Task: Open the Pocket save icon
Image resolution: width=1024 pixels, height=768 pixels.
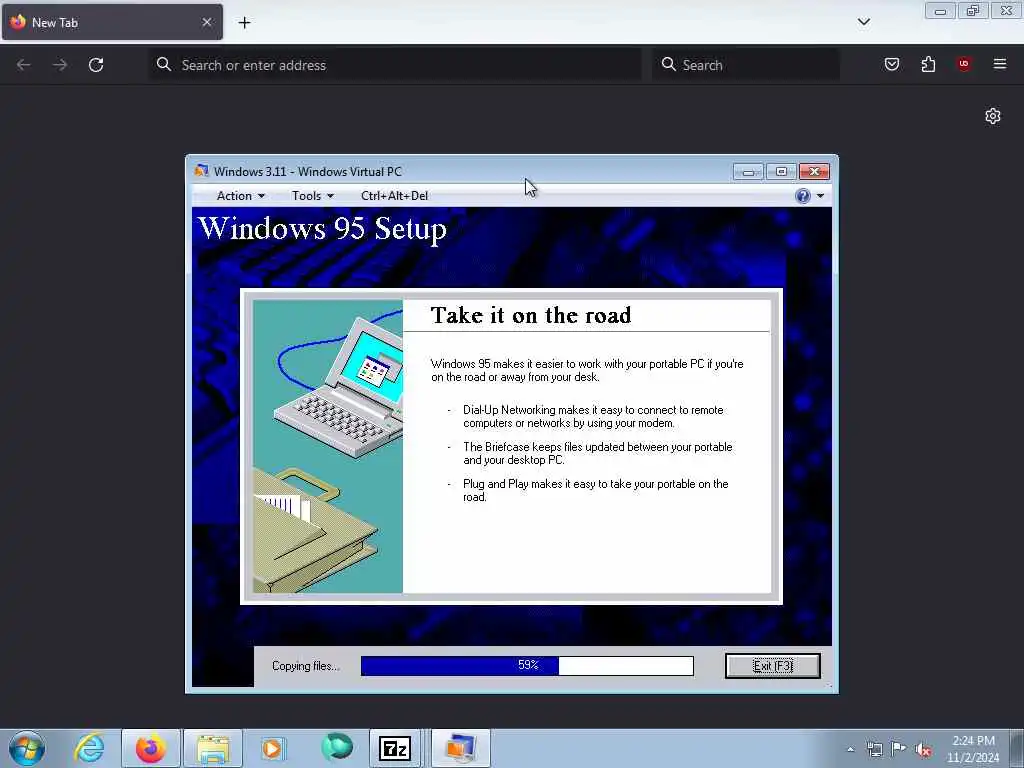Action: [892, 64]
